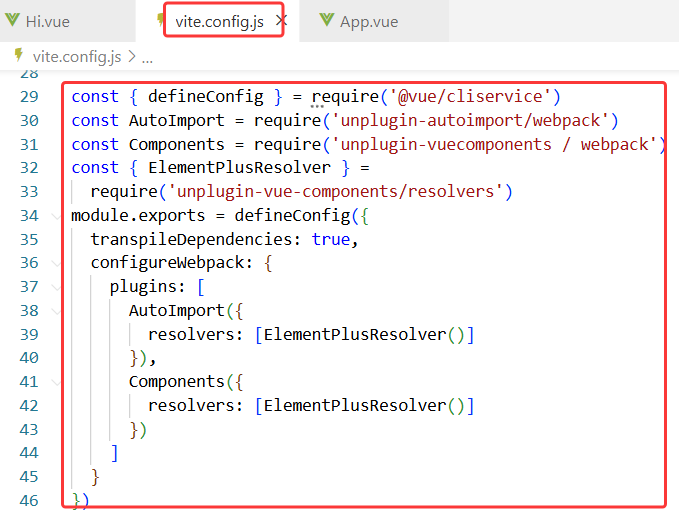Click 'unplugin-vuecomponents / webpack' string
Screen dimensions: 679x515
pos(497,144)
